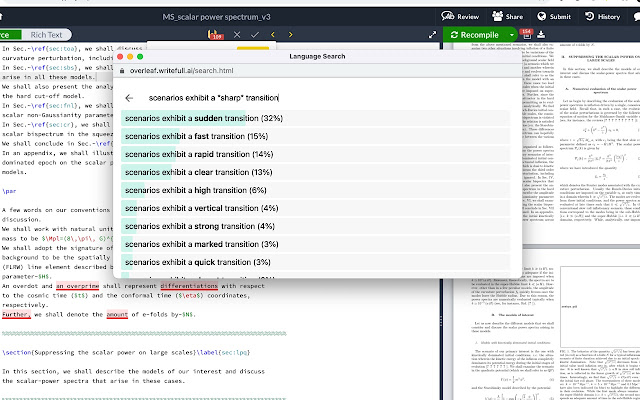The width and height of the screenshot is (640, 400).
Task: Click the editor/PDF divider drag handle
Action: coord(441,322)
